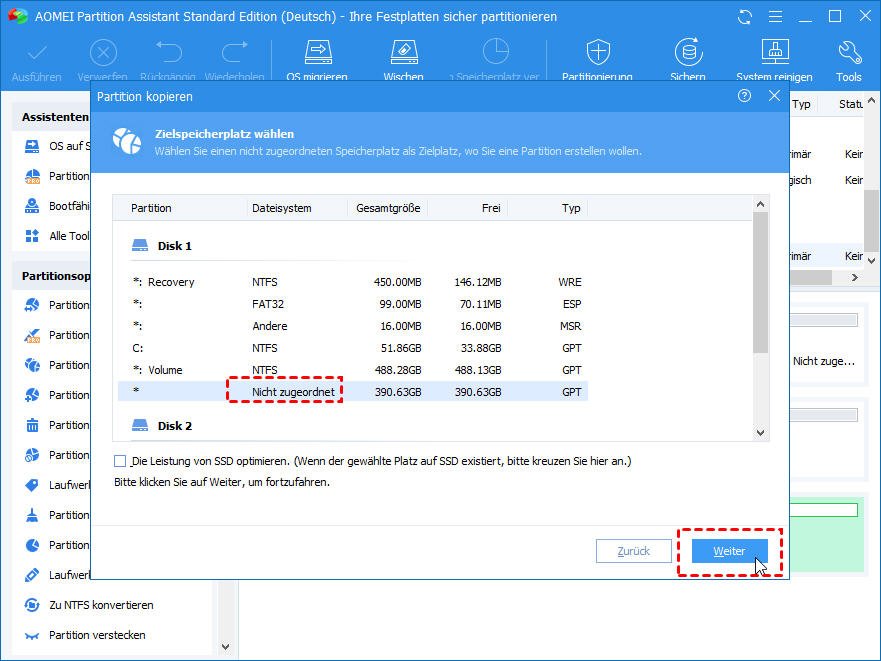Click main window list scroll right arrow
This screenshot has height=661, width=881.
point(855,277)
